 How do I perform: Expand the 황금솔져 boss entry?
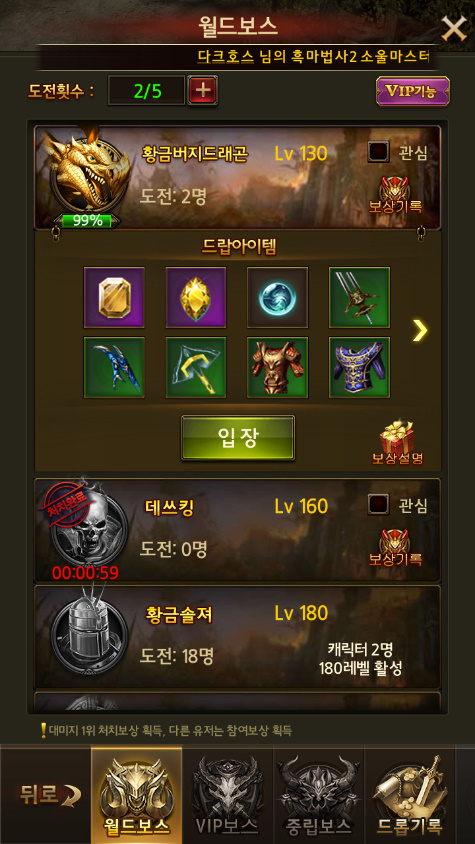238,637
